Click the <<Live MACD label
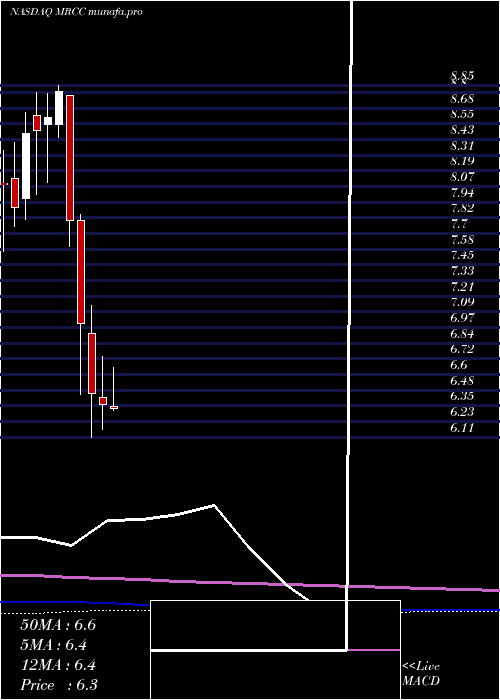This screenshot has width=500, height=700. [421, 674]
